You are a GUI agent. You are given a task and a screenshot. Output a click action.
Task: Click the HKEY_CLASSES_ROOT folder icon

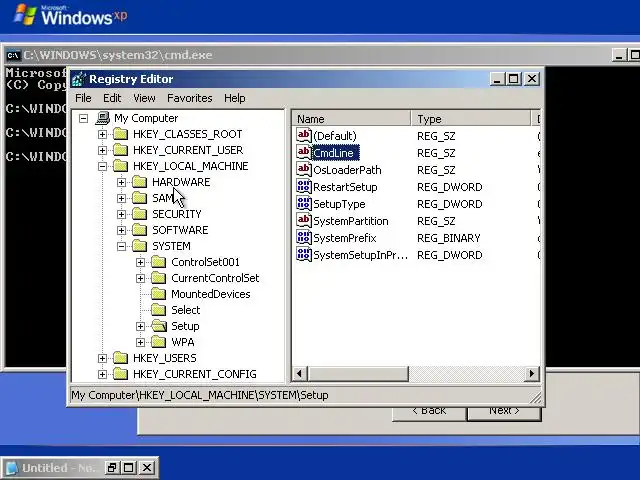tap(120, 134)
